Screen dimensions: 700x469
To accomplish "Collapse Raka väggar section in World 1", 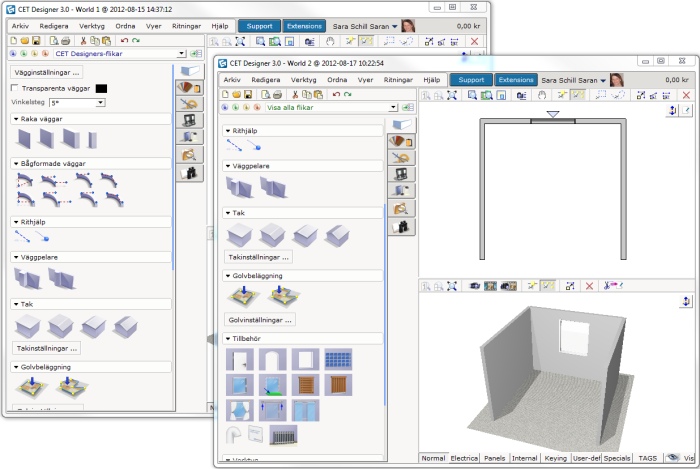I will pyautogui.click(x=16, y=119).
